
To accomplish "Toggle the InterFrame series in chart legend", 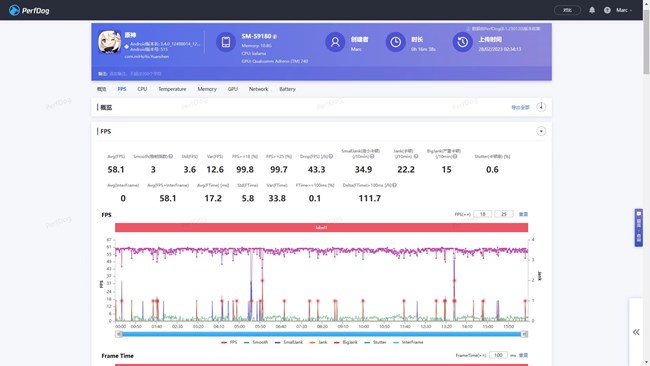I will 408,342.
